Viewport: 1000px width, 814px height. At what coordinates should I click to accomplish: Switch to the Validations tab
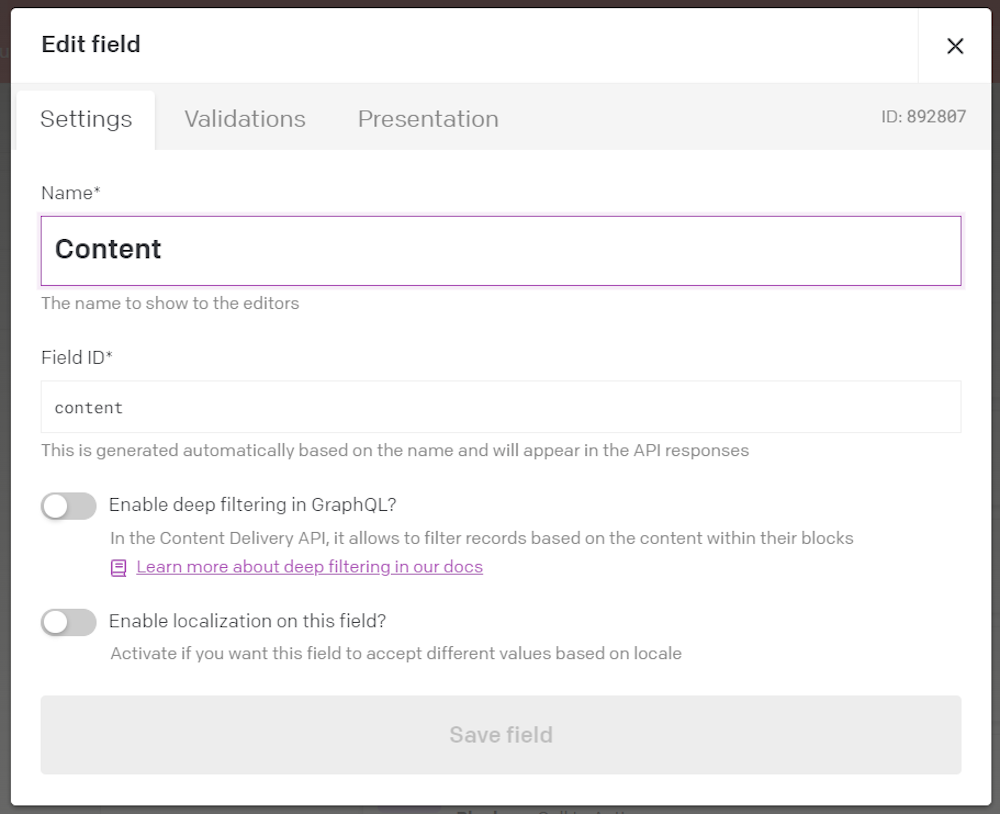pos(245,119)
